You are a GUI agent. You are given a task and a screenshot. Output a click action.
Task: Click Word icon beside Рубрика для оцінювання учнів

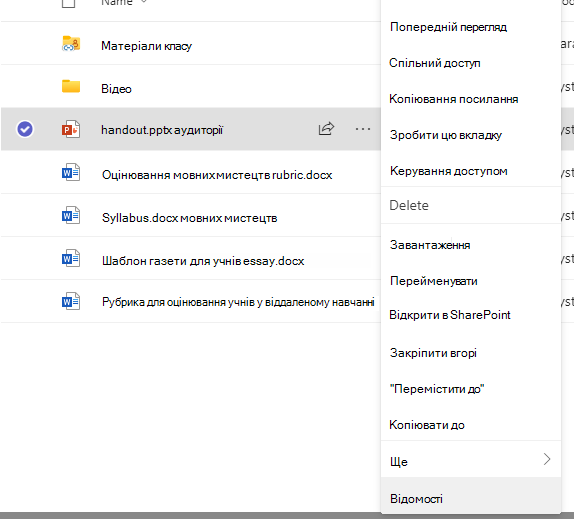71,301
